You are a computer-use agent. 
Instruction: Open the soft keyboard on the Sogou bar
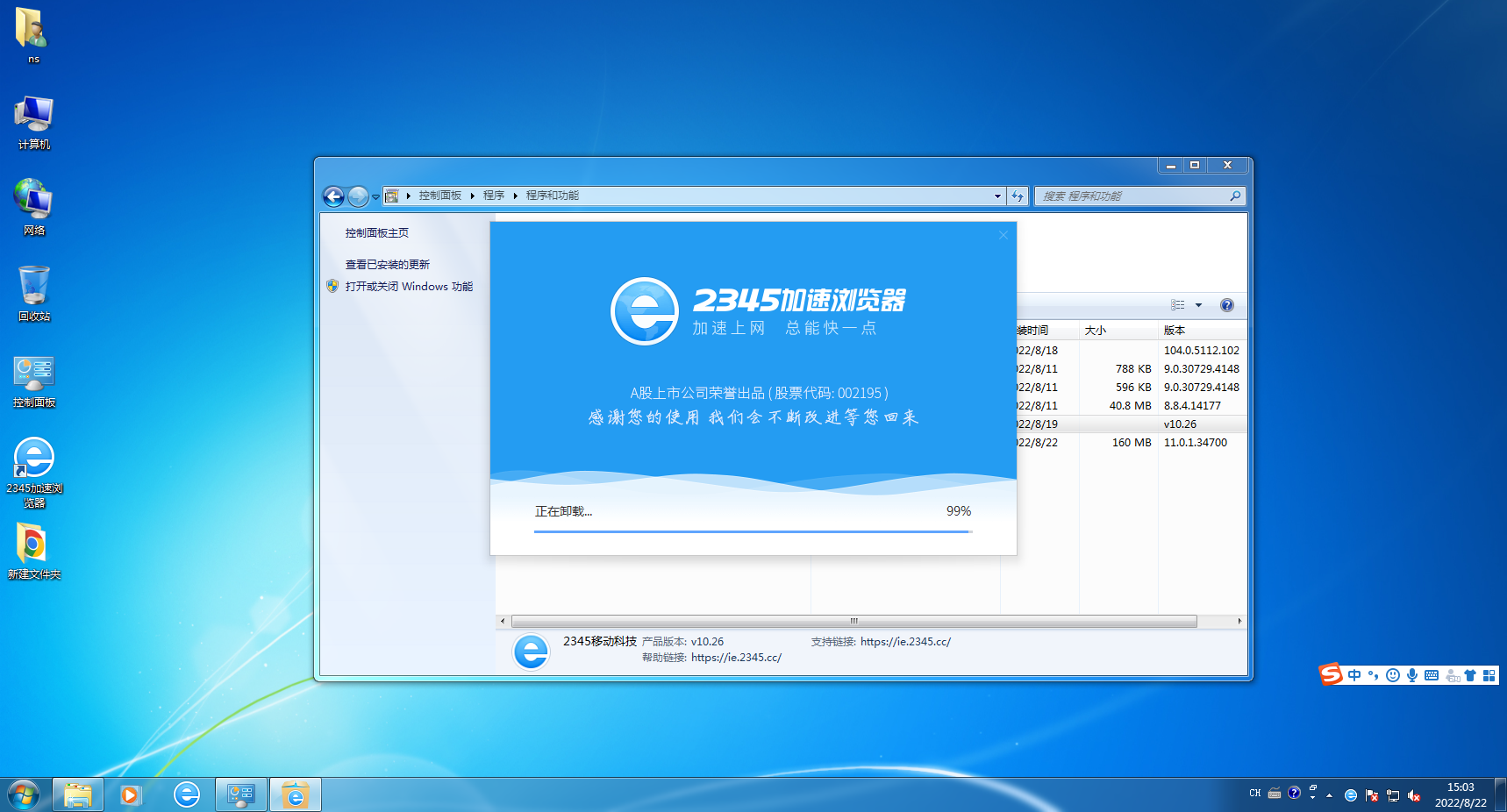1432,675
